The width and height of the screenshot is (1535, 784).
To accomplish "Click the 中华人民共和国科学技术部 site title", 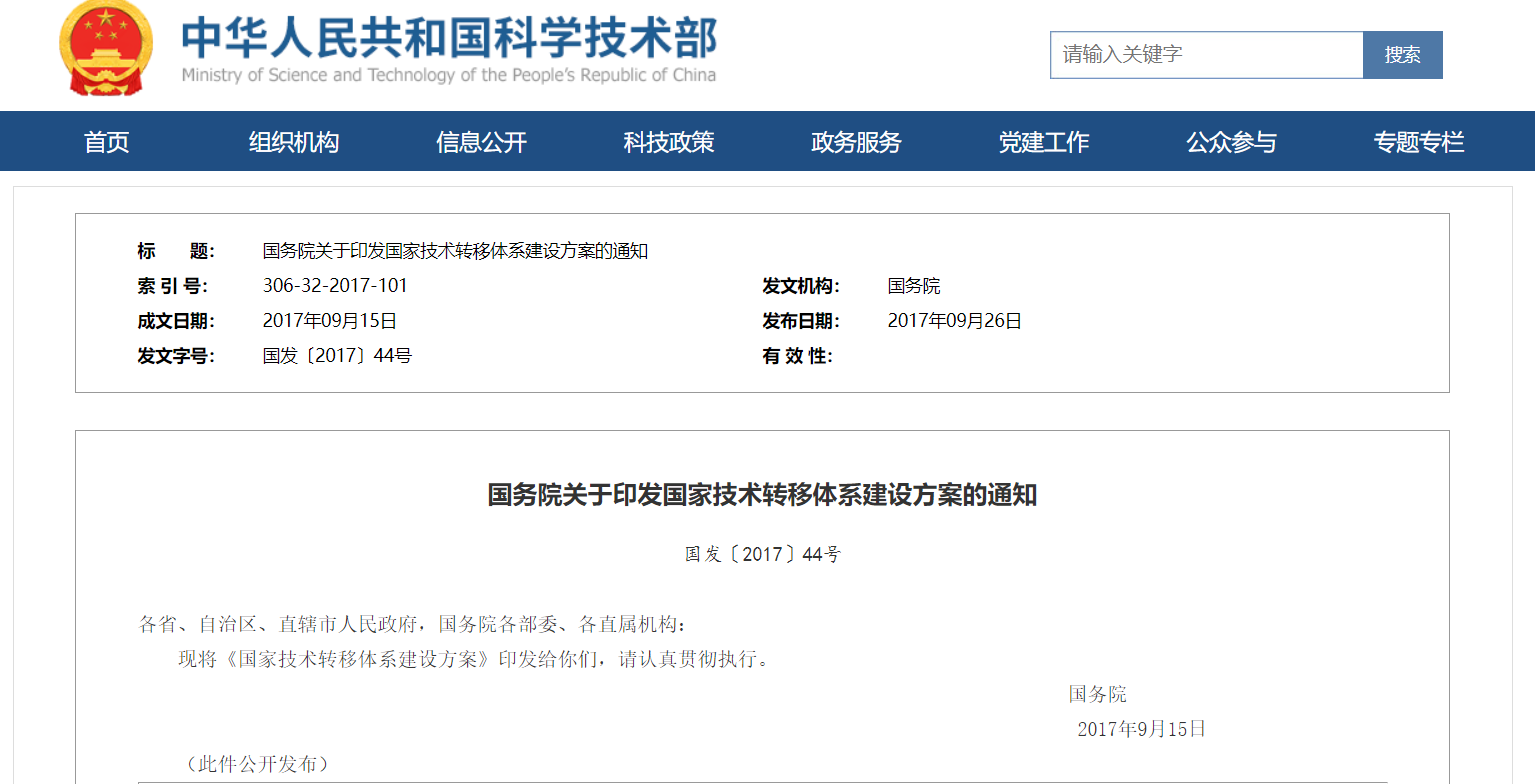I will (x=449, y=38).
